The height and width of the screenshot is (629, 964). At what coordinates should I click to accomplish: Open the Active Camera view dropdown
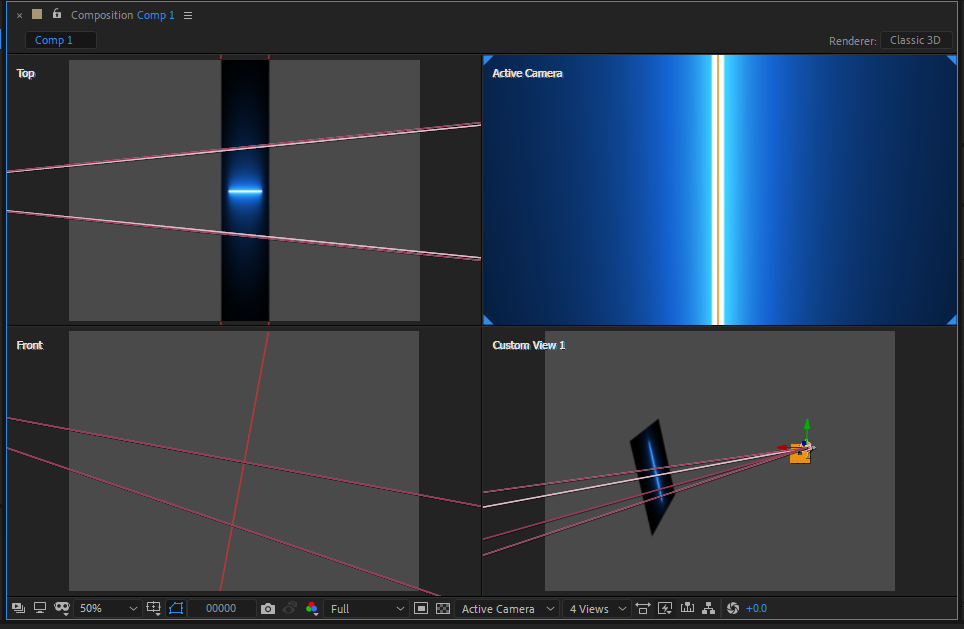506,608
